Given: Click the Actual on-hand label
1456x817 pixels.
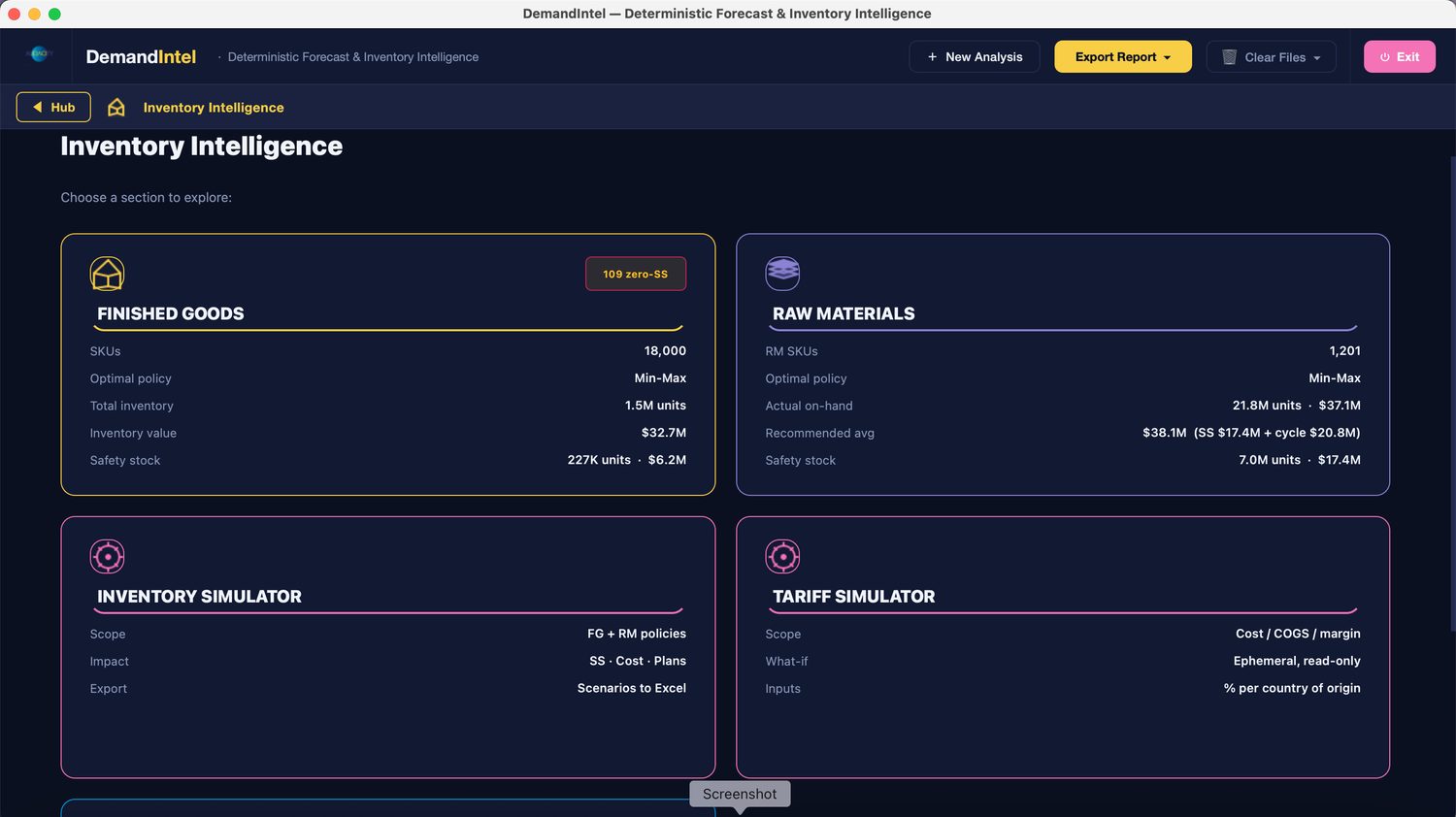Looking at the screenshot, I should (810, 406).
